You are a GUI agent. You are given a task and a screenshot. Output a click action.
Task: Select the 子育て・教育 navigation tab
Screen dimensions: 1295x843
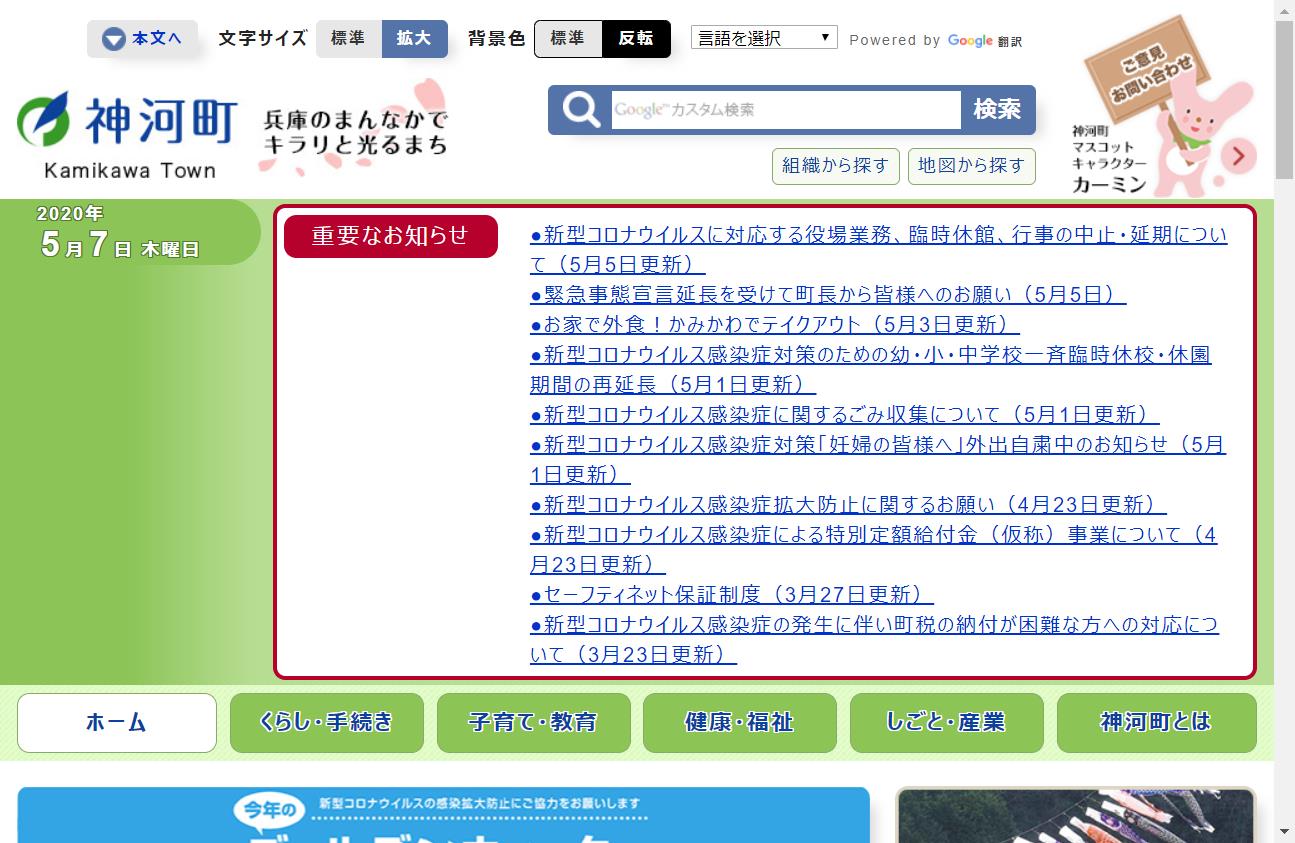pos(533,722)
